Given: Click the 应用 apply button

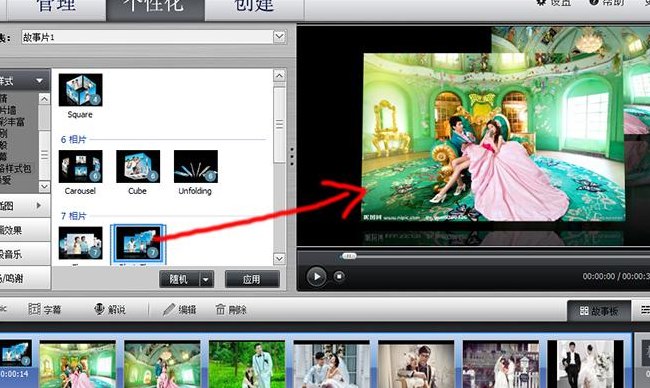Looking at the screenshot, I should [252, 279].
